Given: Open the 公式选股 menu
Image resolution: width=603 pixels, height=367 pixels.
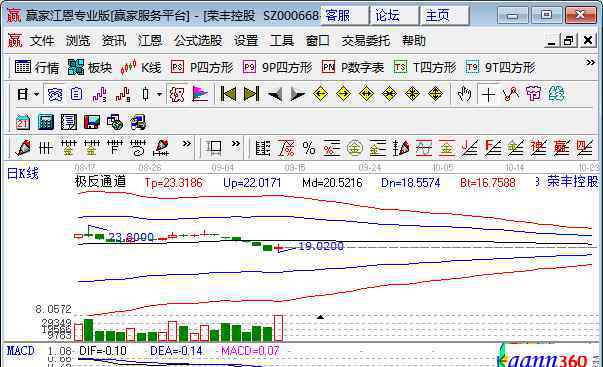Looking at the screenshot, I should [198, 40].
